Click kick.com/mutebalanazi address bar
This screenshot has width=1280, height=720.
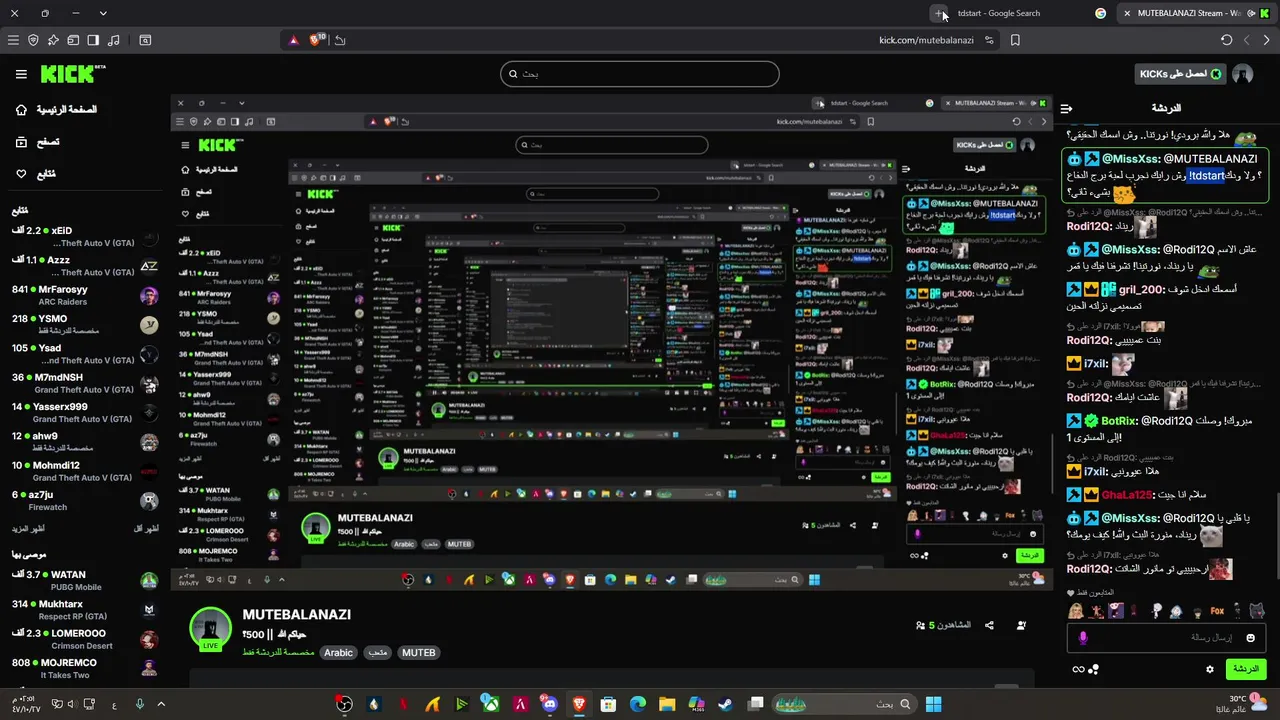[926, 40]
